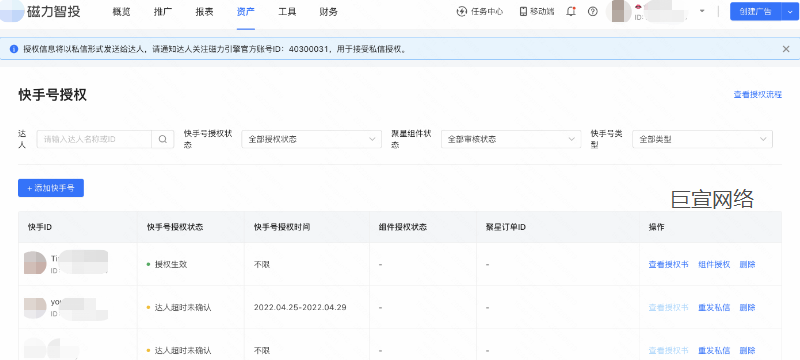Click the 授权生效 status text
The image size is (800, 360).
pos(170,265)
